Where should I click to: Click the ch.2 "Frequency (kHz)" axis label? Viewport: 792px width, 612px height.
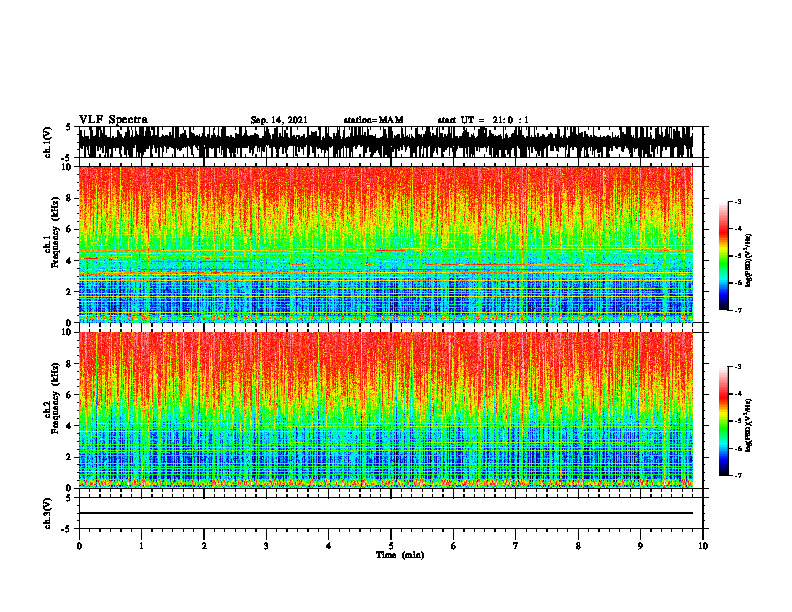pos(55,398)
